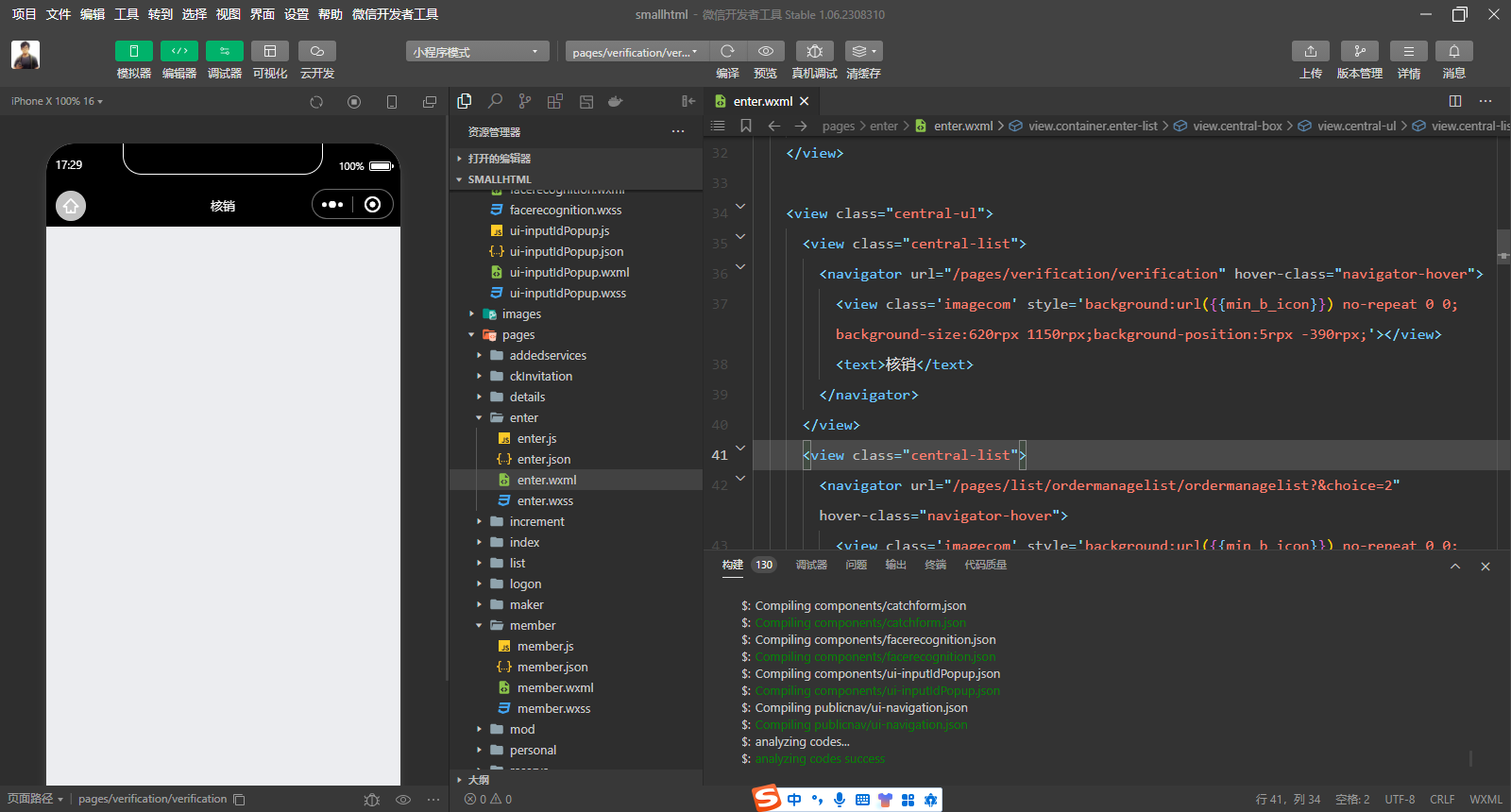Click the split editor icon

[1454, 101]
